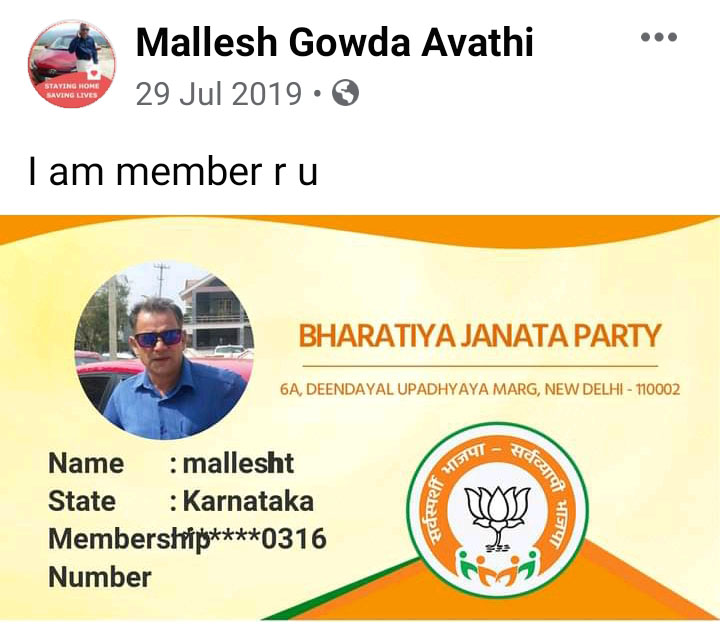Open the three-dot post options menu
Viewport: 720px width, 626px height.
point(659,37)
